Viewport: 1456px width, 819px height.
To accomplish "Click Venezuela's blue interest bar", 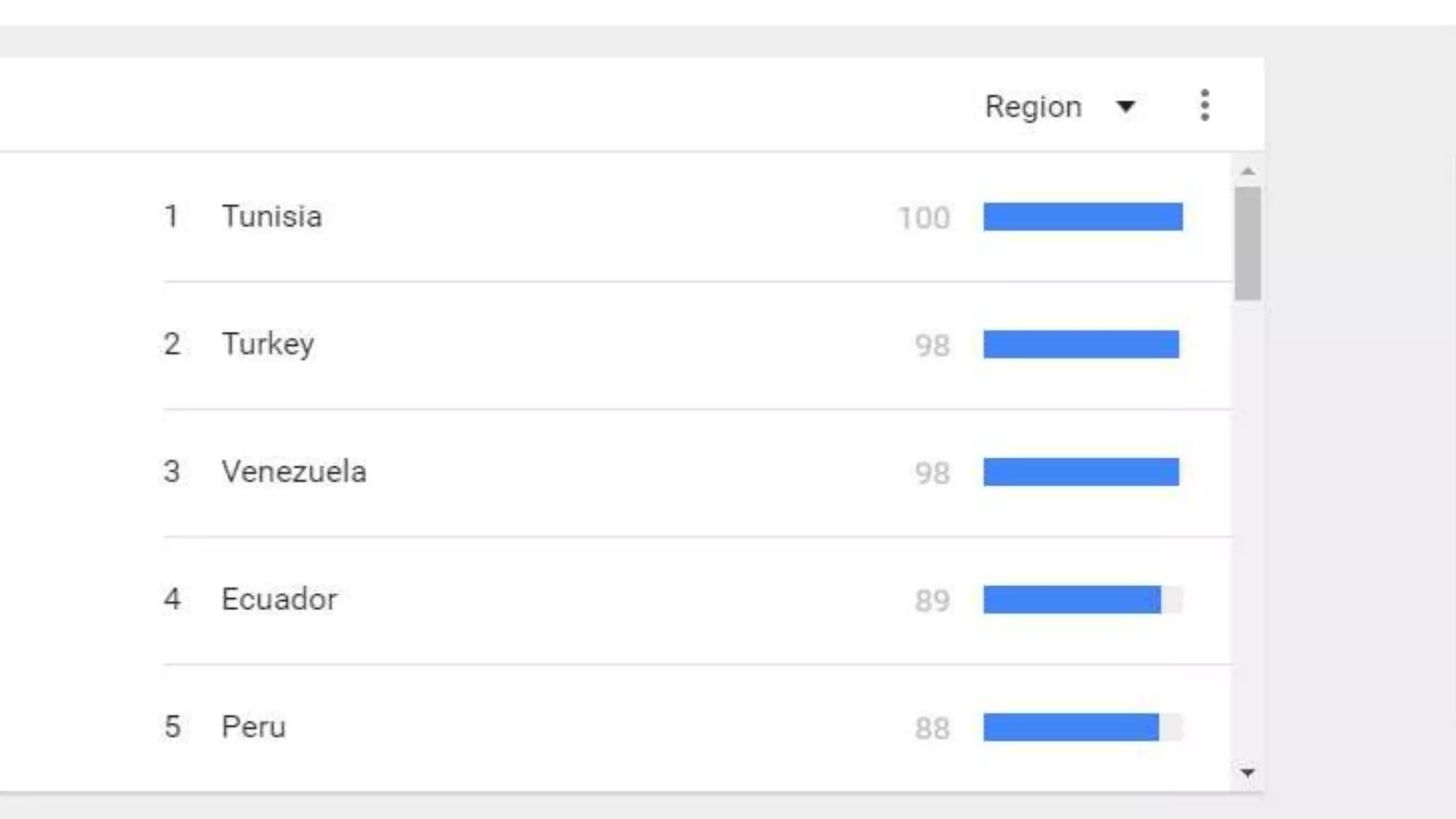I will (x=1081, y=472).
